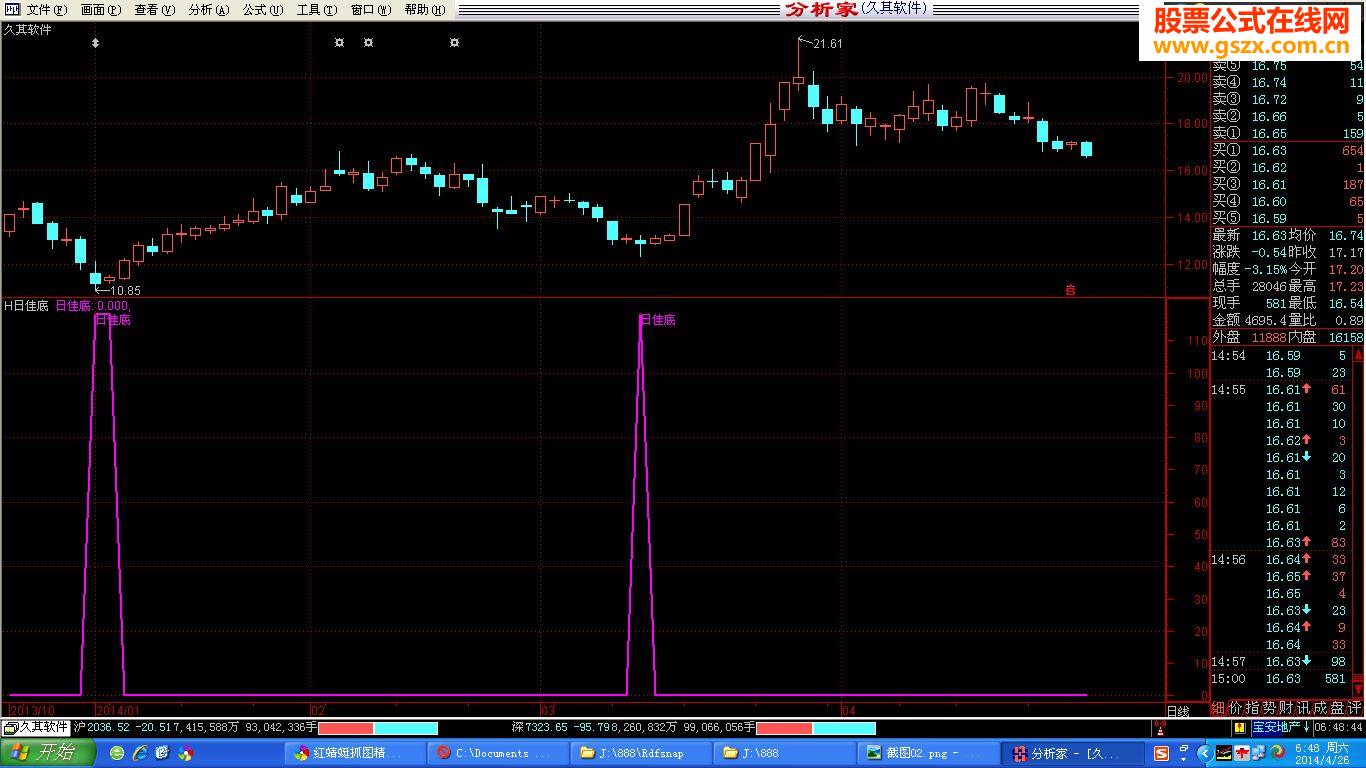This screenshot has width=1366, height=768.
Task: Click scroll-up arrow of the tick list
Action: coord(1358,354)
